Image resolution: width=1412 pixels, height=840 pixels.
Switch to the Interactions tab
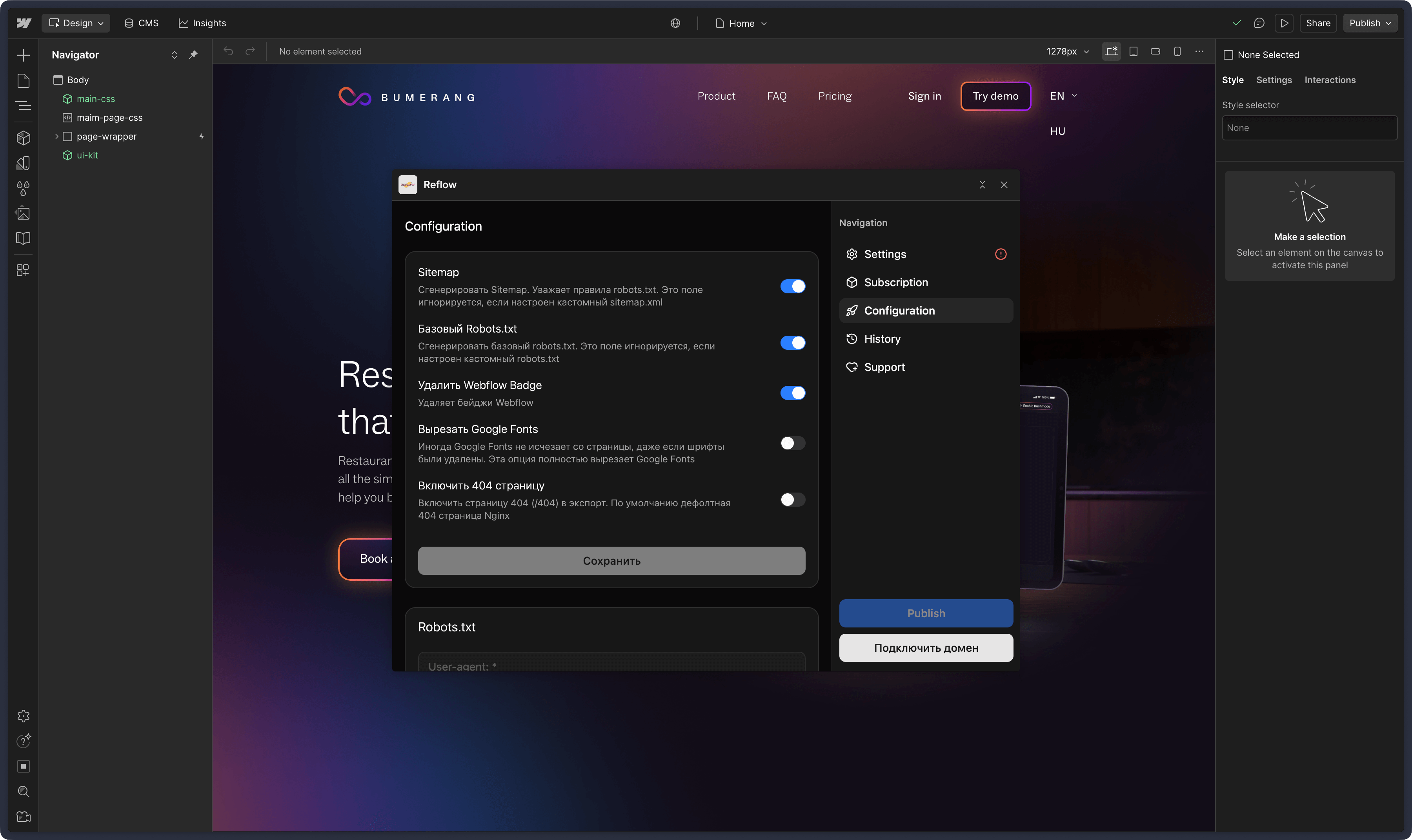tap(1329, 80)
